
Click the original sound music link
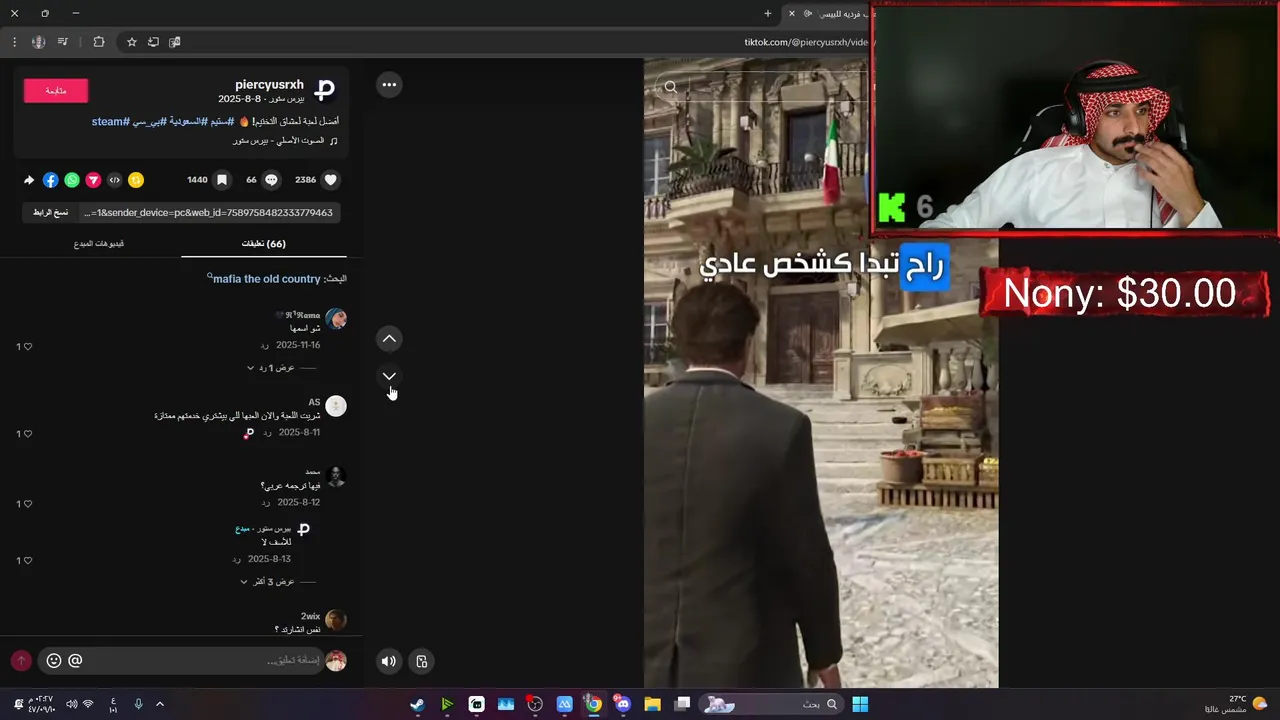tap(285, 141)
